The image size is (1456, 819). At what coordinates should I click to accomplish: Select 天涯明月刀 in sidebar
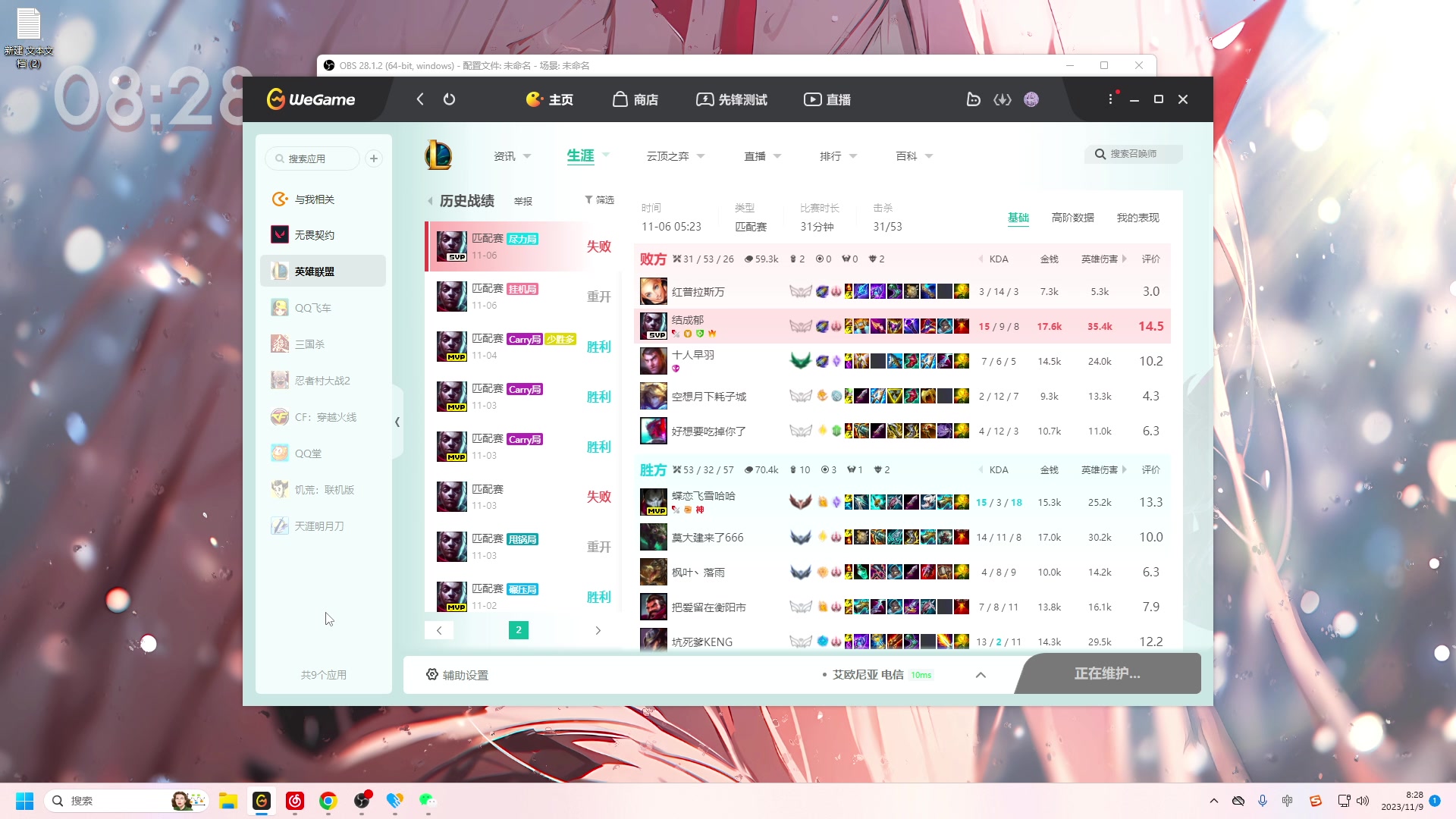(323, 526)
